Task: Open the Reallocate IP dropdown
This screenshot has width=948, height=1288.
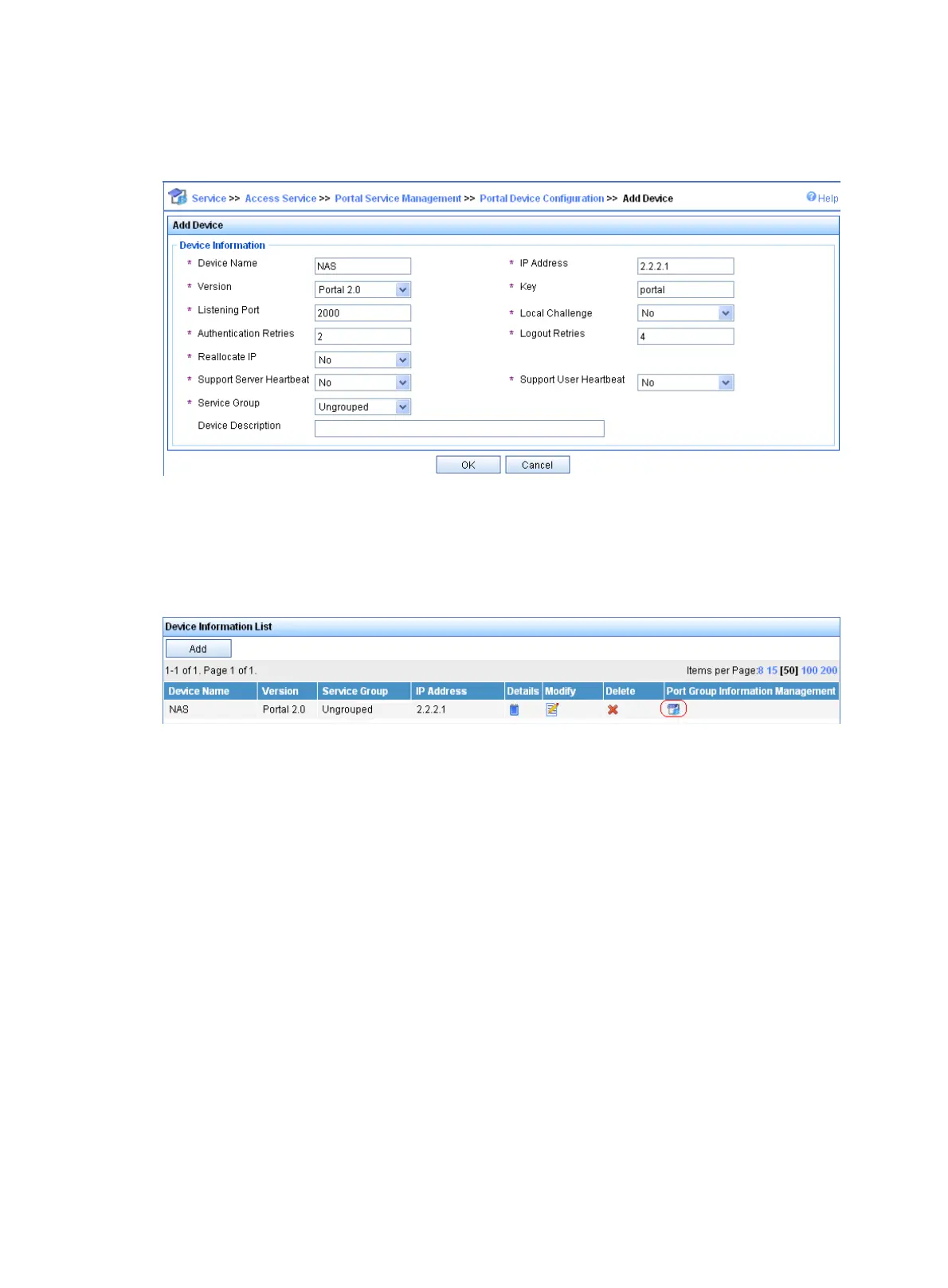Action: click(402, 360)
